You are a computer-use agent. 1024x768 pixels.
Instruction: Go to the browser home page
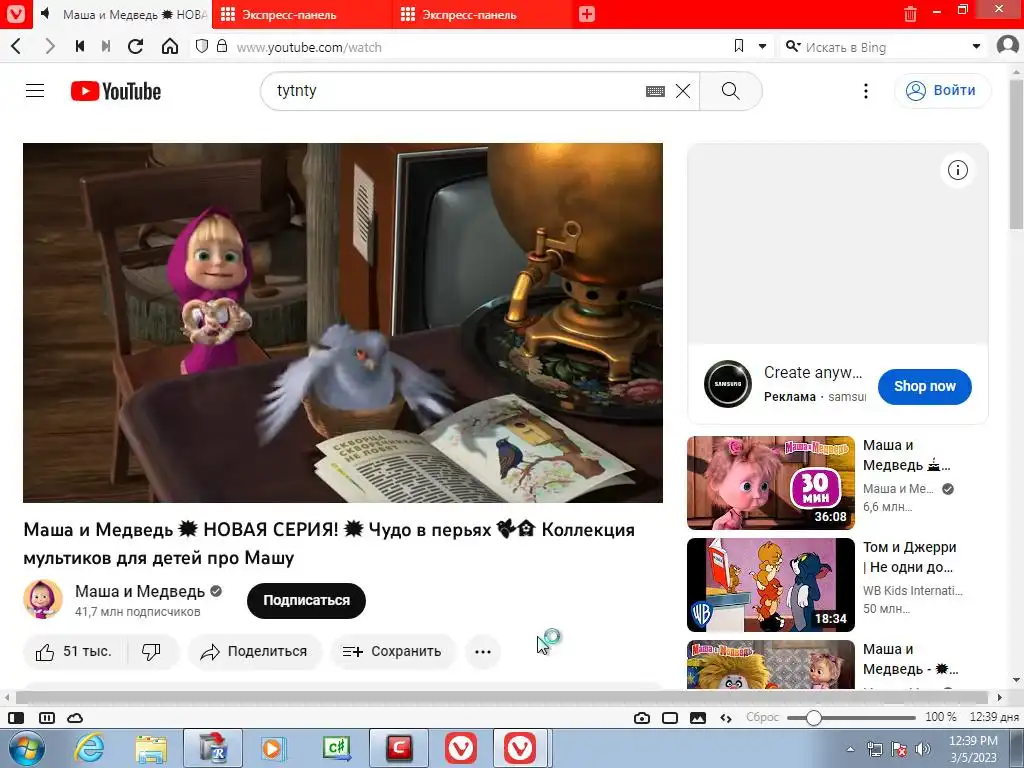[x=170, y=46]
